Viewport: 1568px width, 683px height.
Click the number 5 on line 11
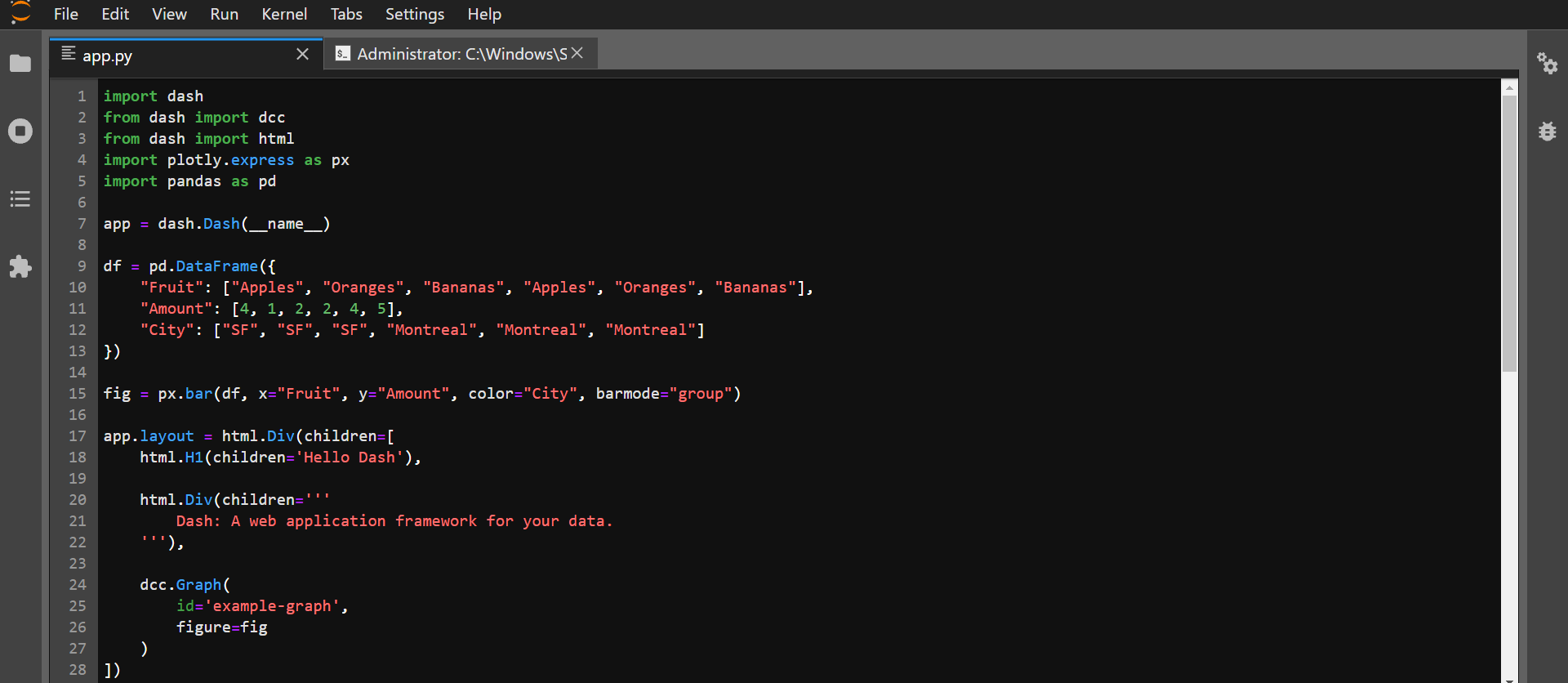click(x=381, y=308)
